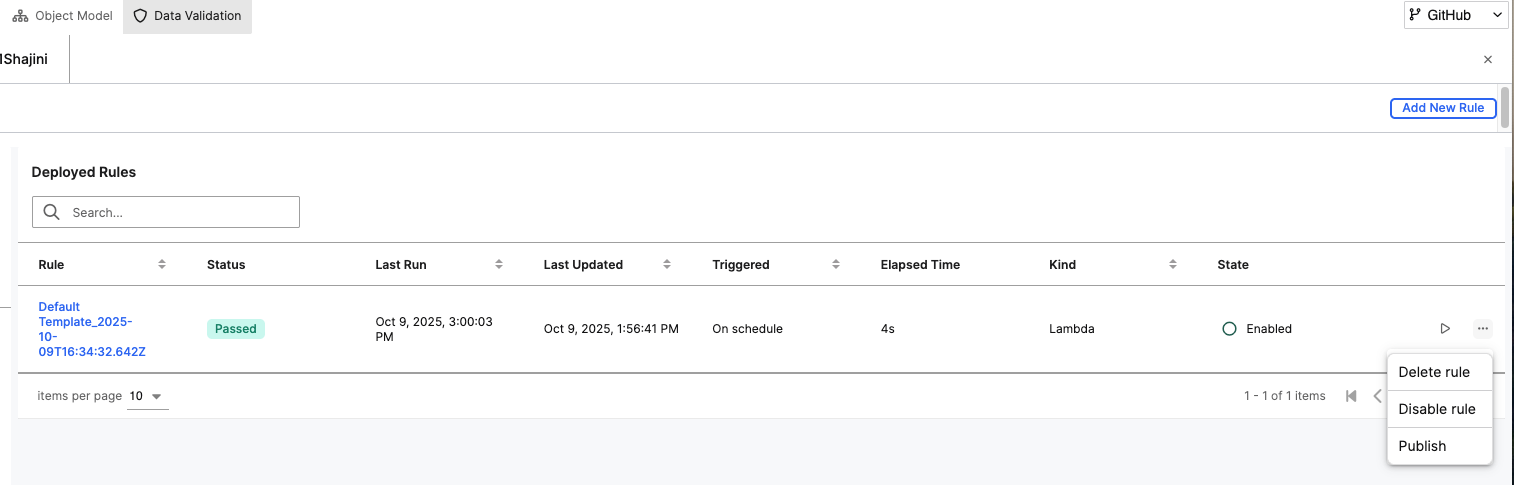Open the GitHub branch dropdown
1514x485 pixels.
pos(1455,15)
